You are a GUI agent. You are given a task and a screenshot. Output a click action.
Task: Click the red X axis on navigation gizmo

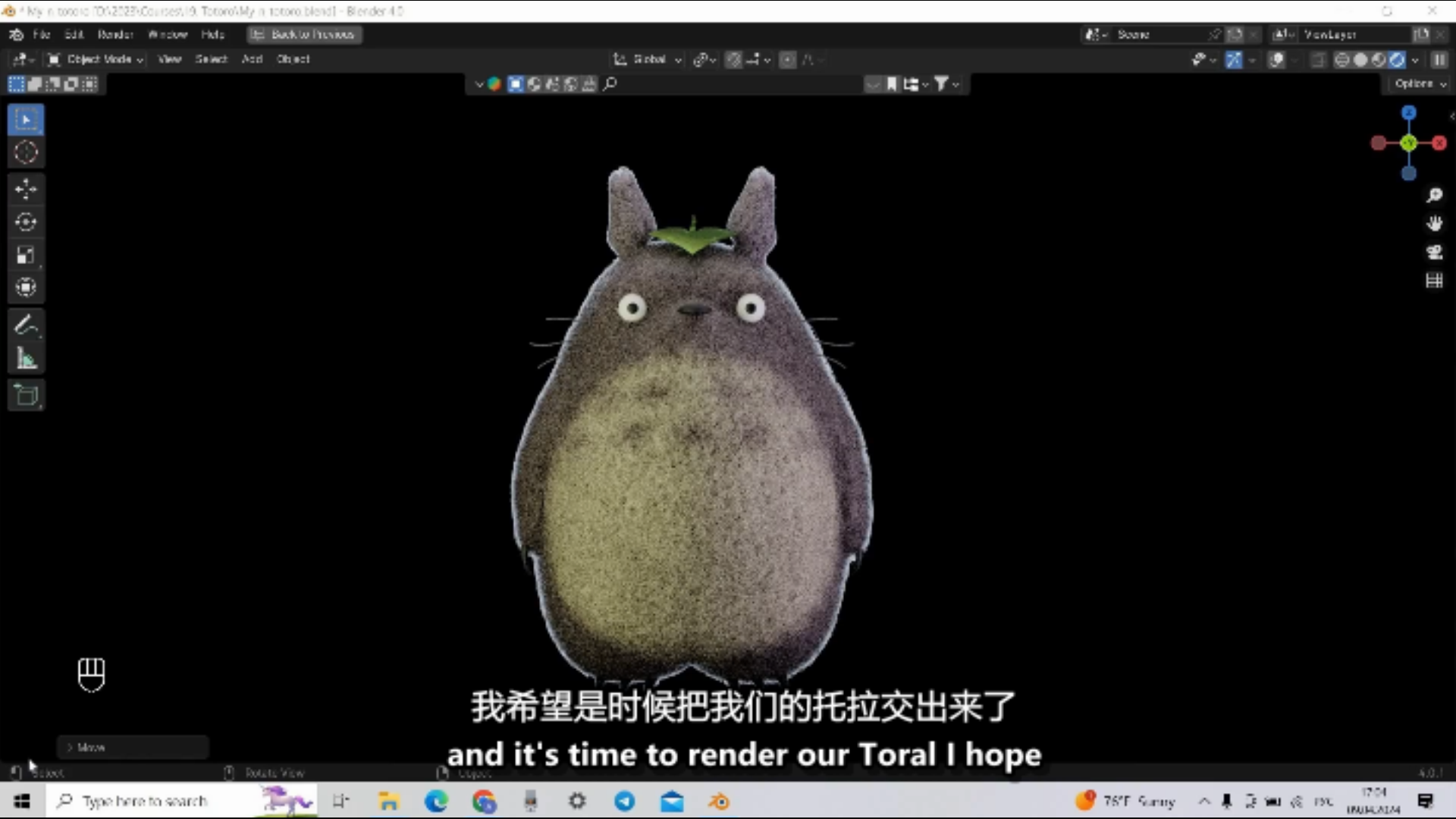1439,143
